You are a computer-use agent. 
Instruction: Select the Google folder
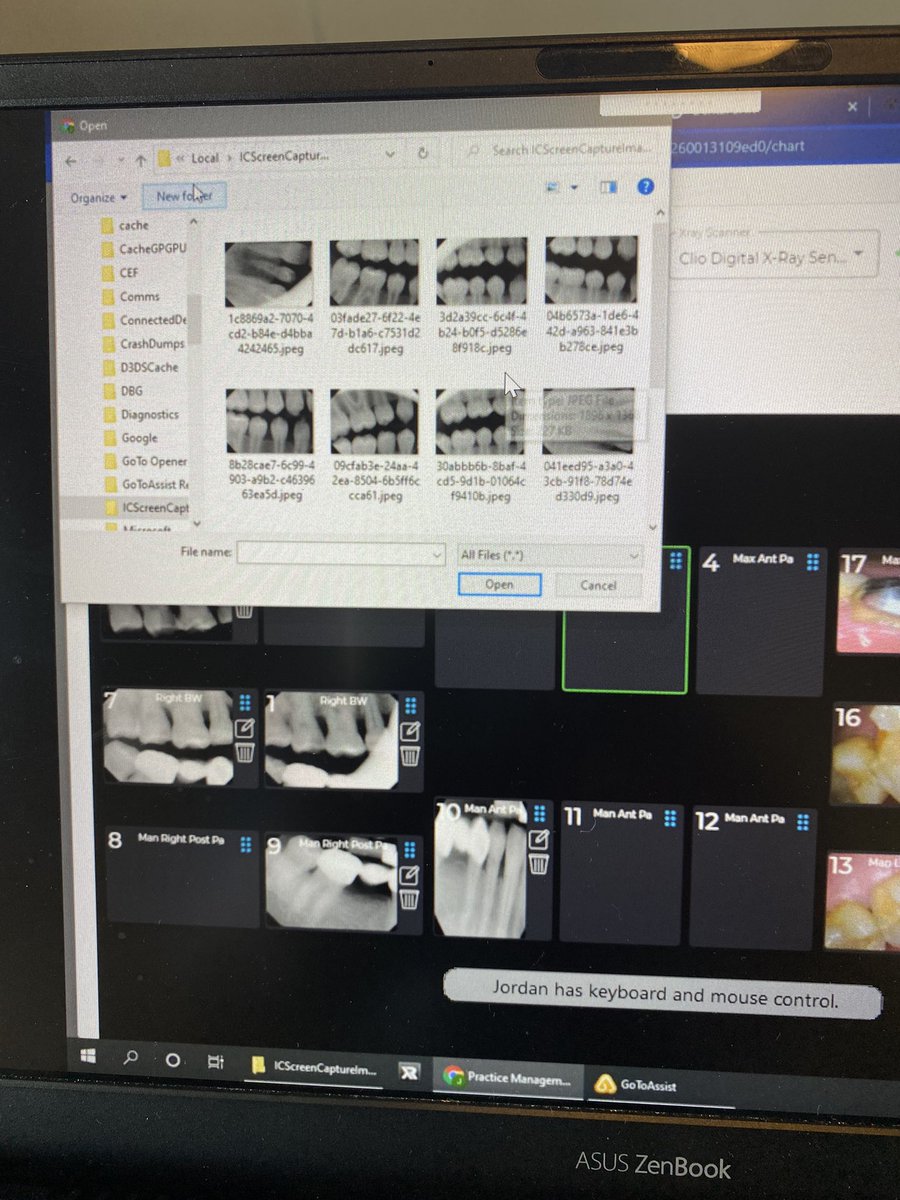130,438
